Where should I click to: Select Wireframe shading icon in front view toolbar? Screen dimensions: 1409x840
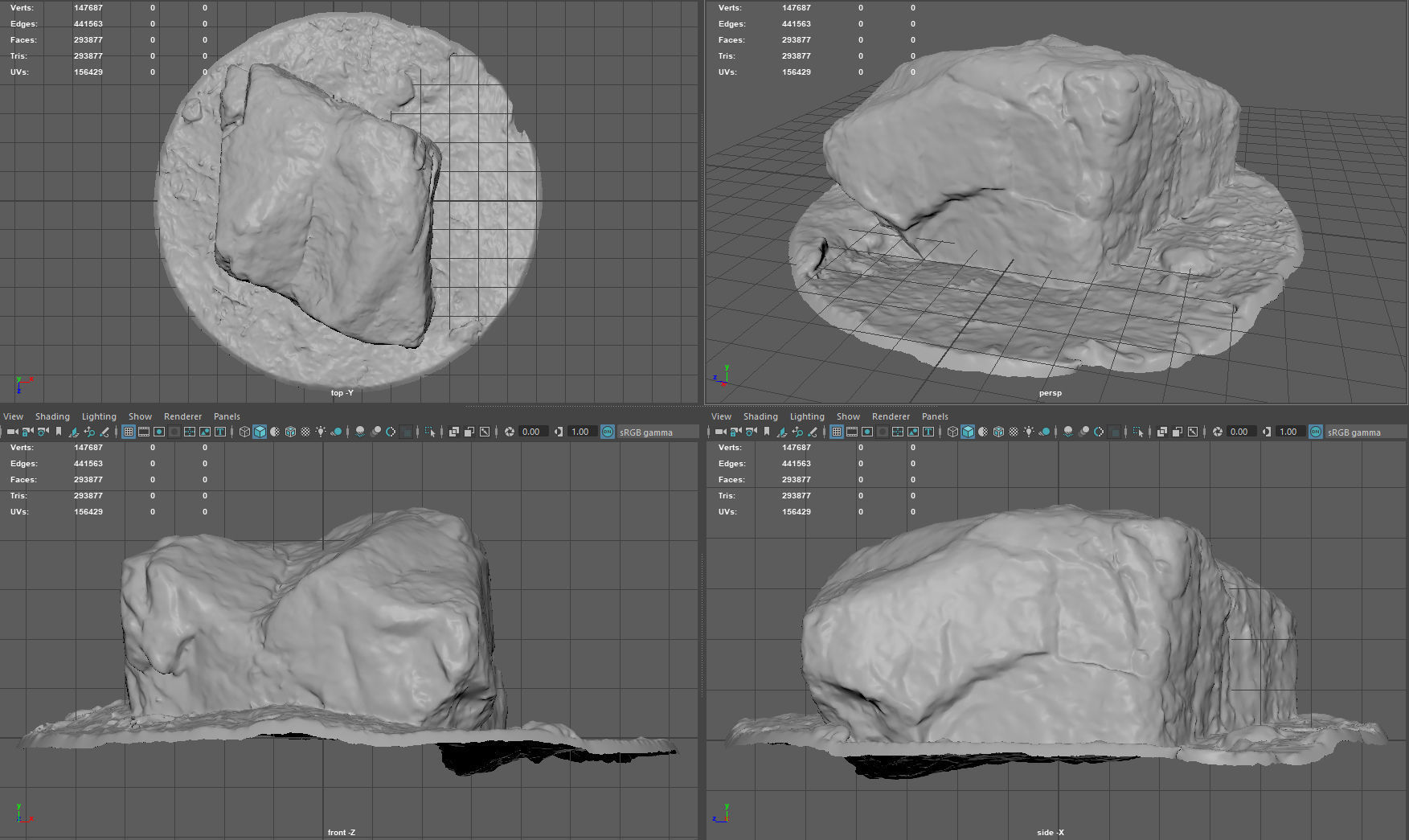click(244, 432)
